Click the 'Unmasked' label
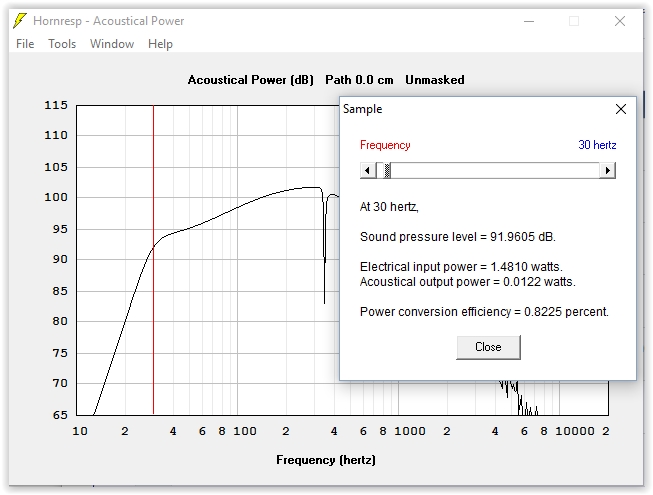 click(x=435, y=80)
